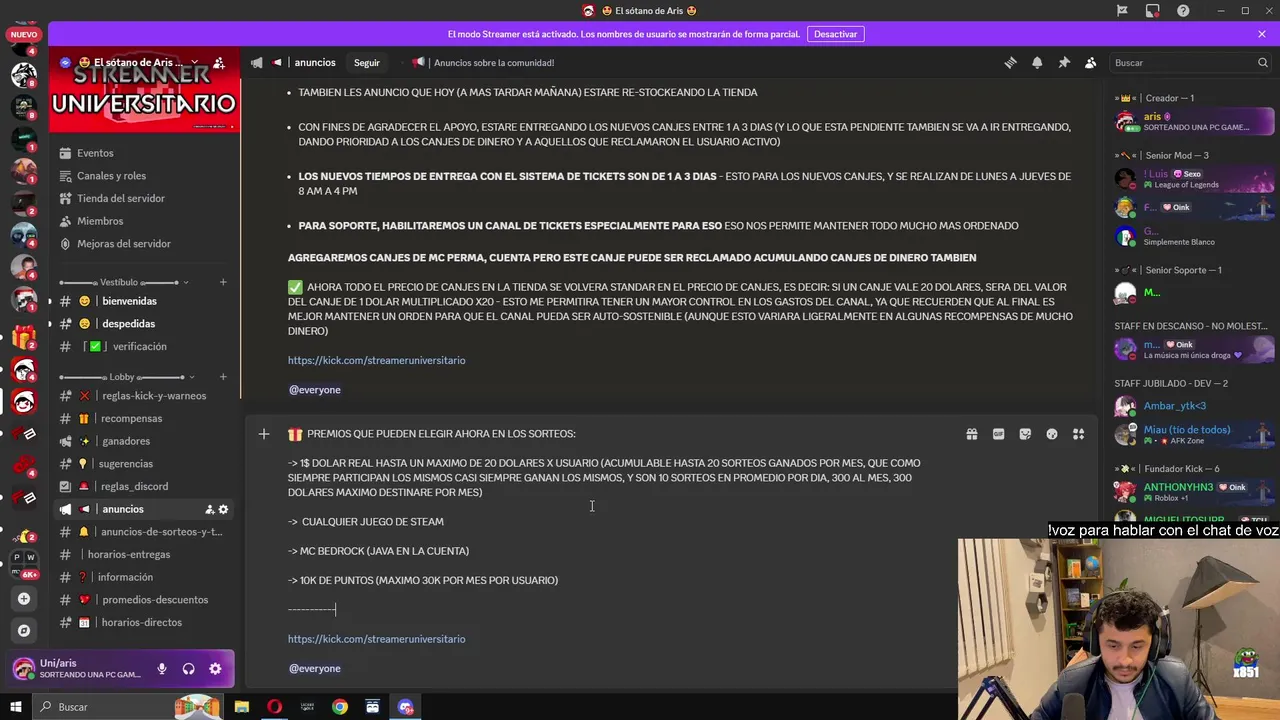This screenshot has height=720, width=1280.
Task: Open Discord help question mark icon
Action: 1184,11
